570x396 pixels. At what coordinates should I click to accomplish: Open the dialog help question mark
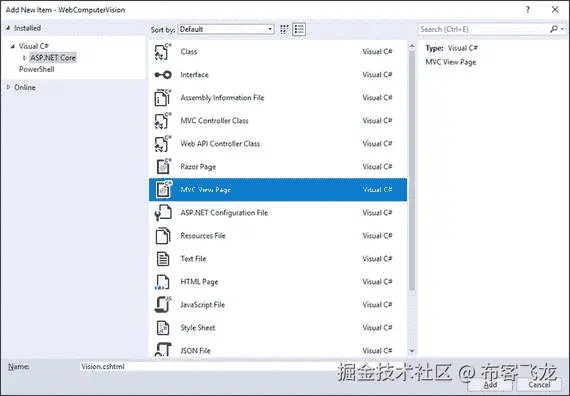pyautogui.click(x=528, y=10)
